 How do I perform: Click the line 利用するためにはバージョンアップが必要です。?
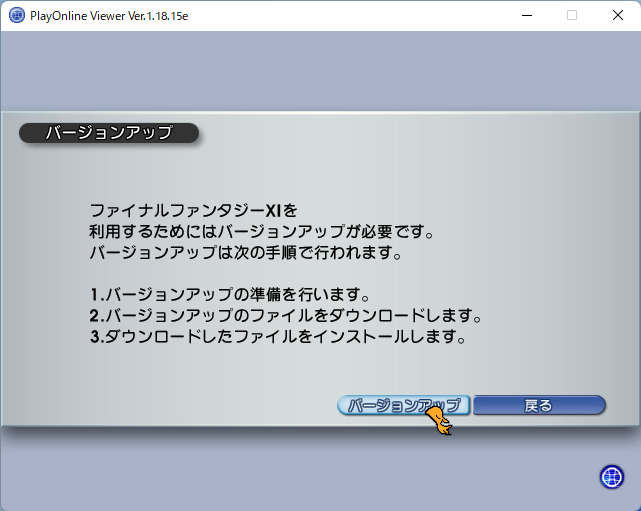262,232
